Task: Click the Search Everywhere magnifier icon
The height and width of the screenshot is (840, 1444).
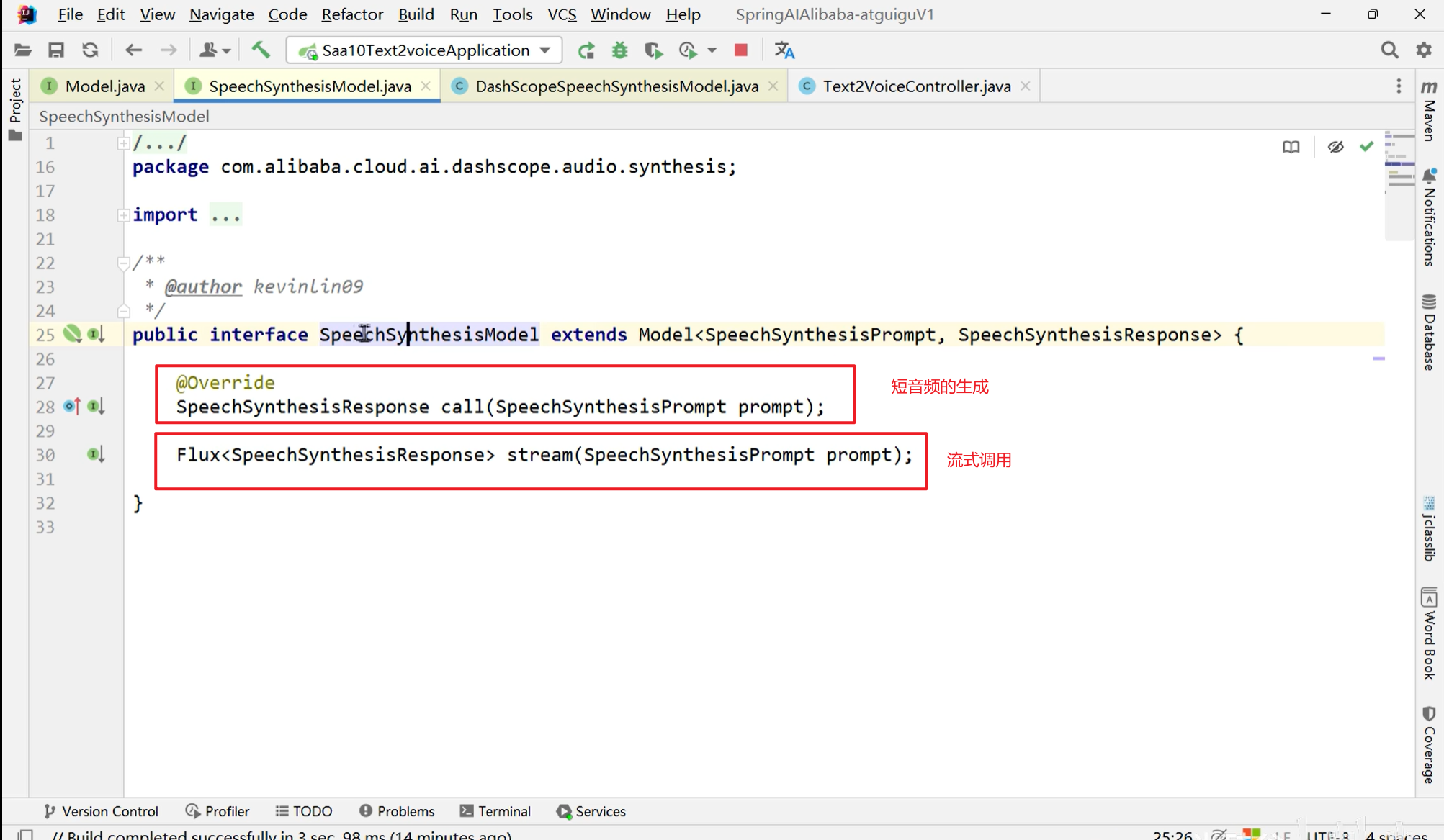Action: tap(1389, 50)
